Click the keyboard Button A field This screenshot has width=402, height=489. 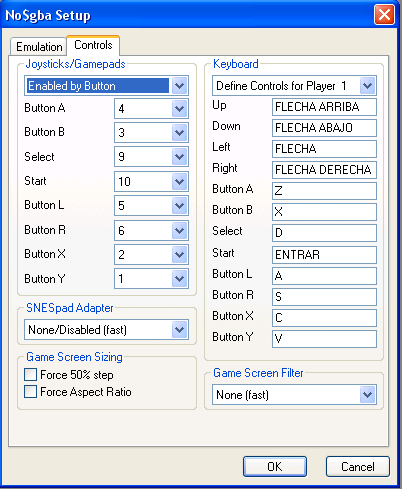[x=324, y=191]
